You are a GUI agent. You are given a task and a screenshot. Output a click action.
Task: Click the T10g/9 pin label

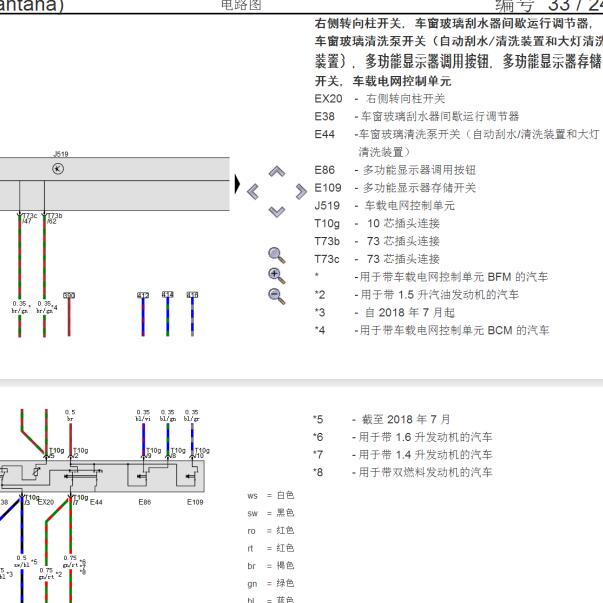[x=153, y=453]
